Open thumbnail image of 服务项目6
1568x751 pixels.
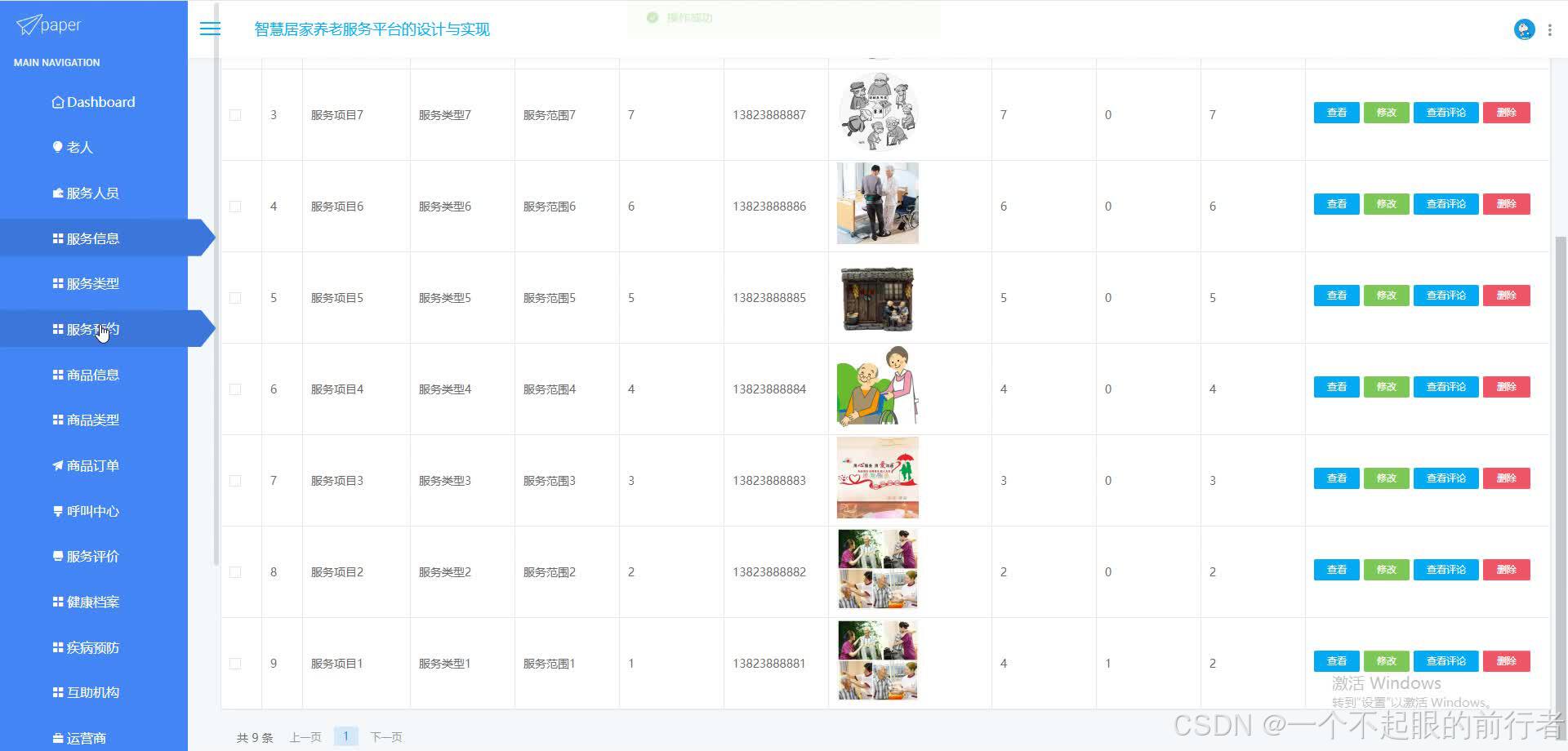(x=878, y=203)
